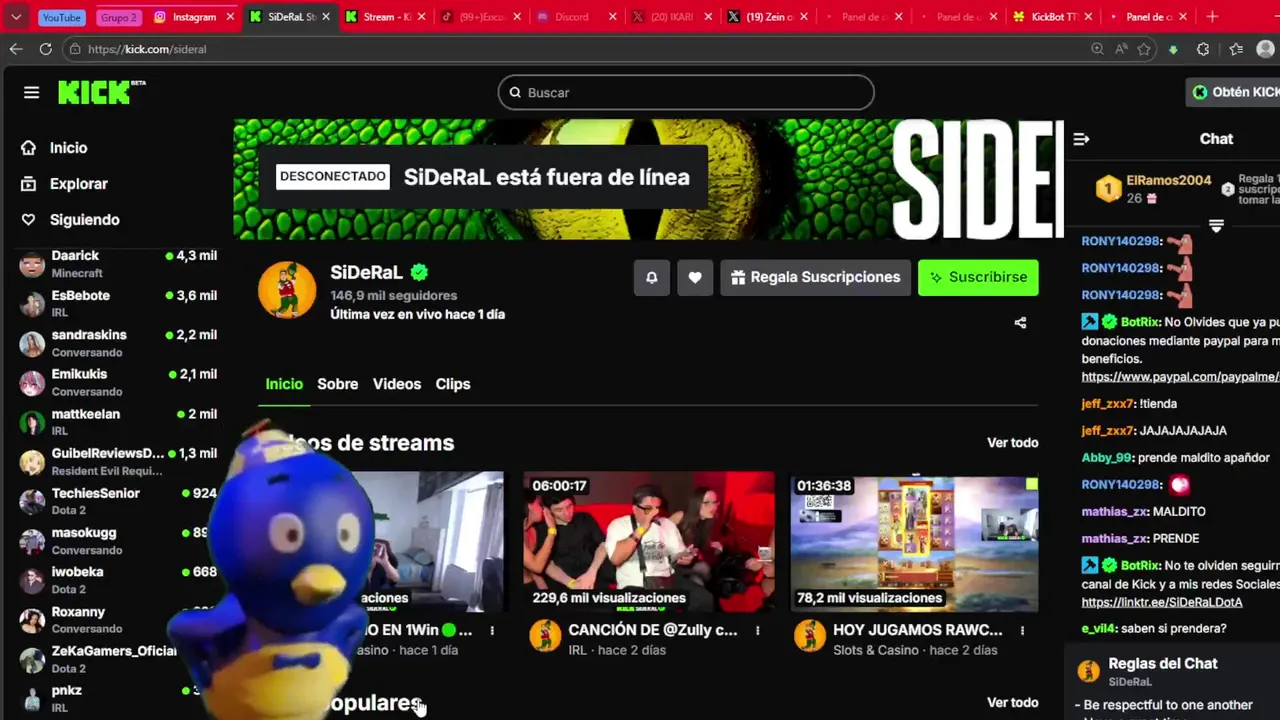Open the 06:00:17 stream thumbnail

(x=648, y=542)
